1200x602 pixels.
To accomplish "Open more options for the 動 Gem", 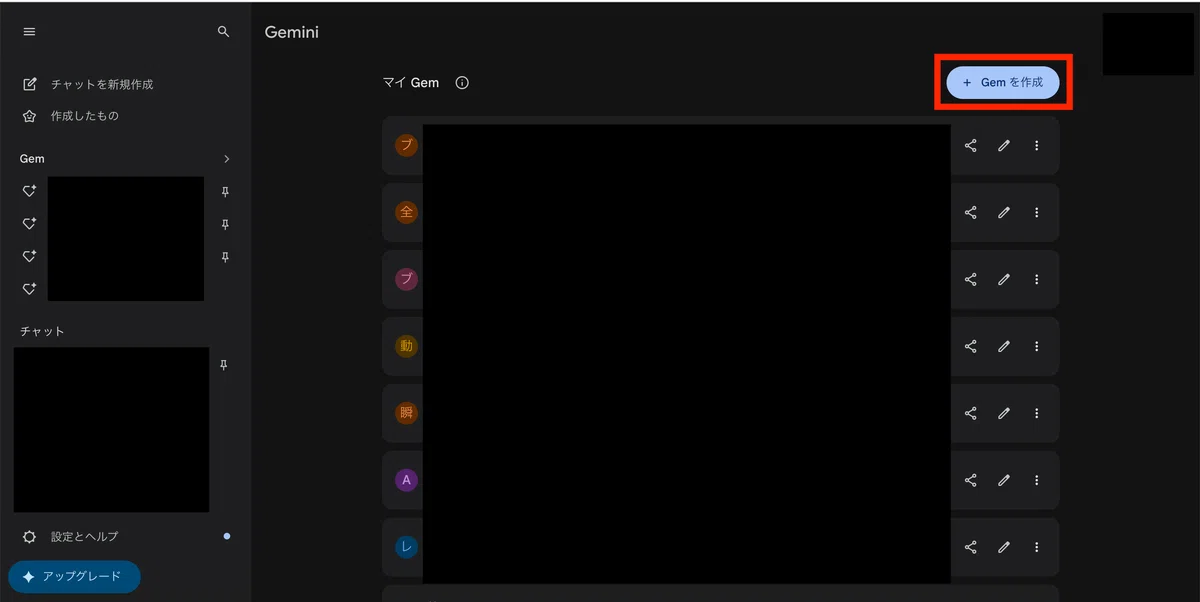I will [x=1037, y=346].
